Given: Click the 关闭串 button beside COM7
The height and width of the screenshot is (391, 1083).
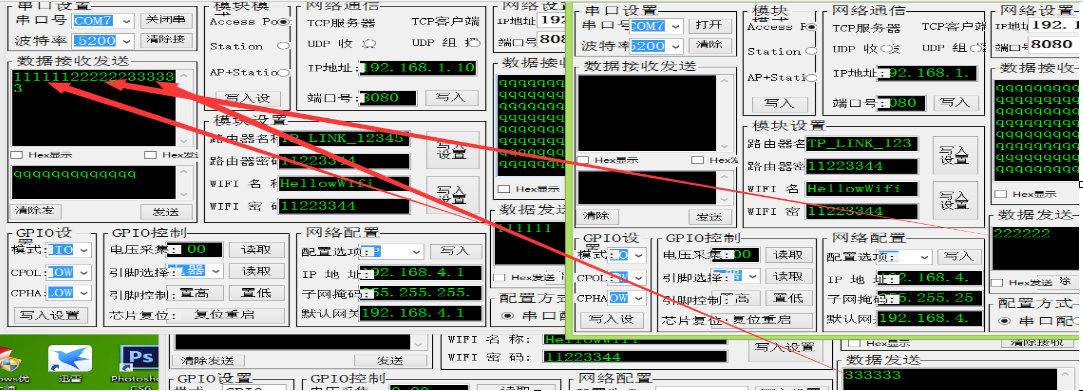Looking at the screenshot, I should pos(166,21).
